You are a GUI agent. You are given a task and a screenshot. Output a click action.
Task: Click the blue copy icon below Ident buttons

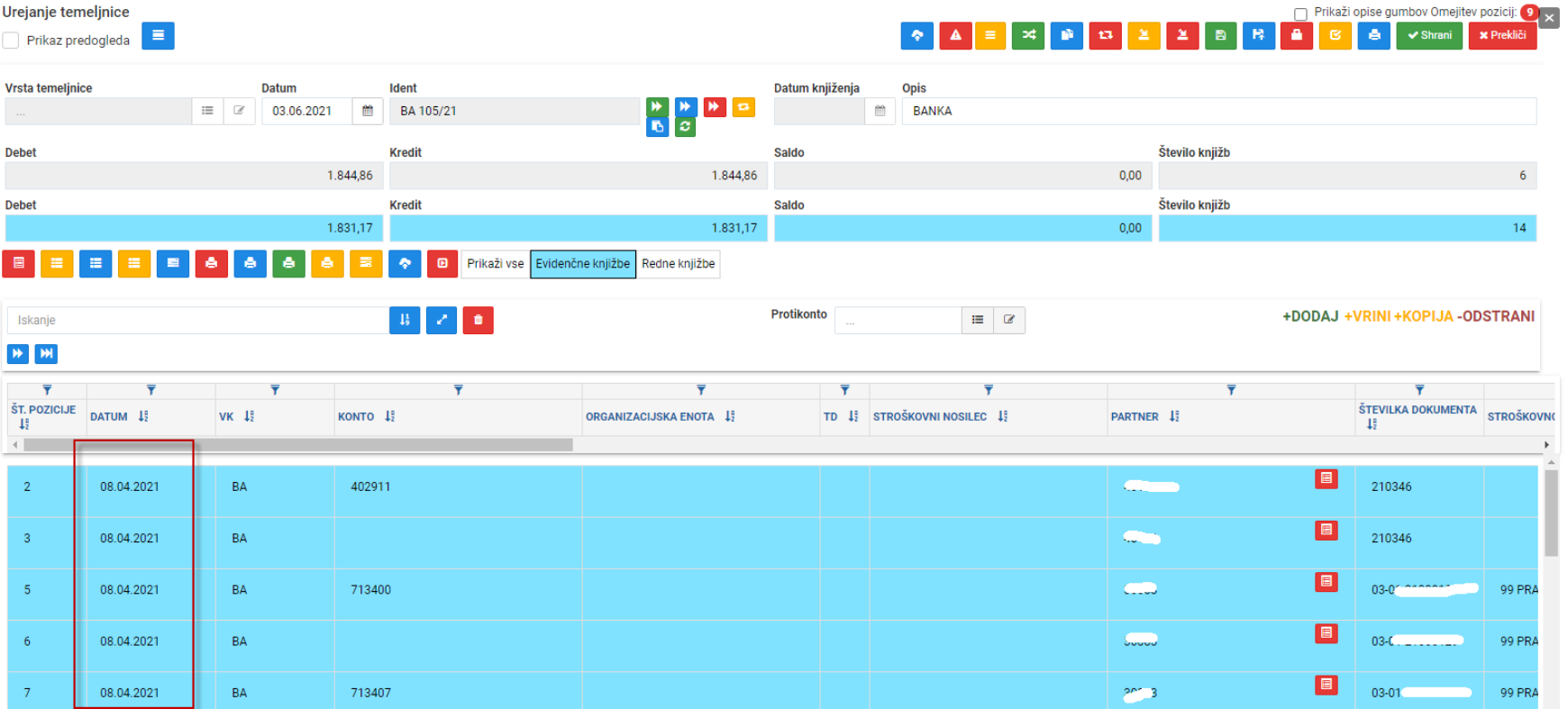pyautogui.click(x=657, y=127)
